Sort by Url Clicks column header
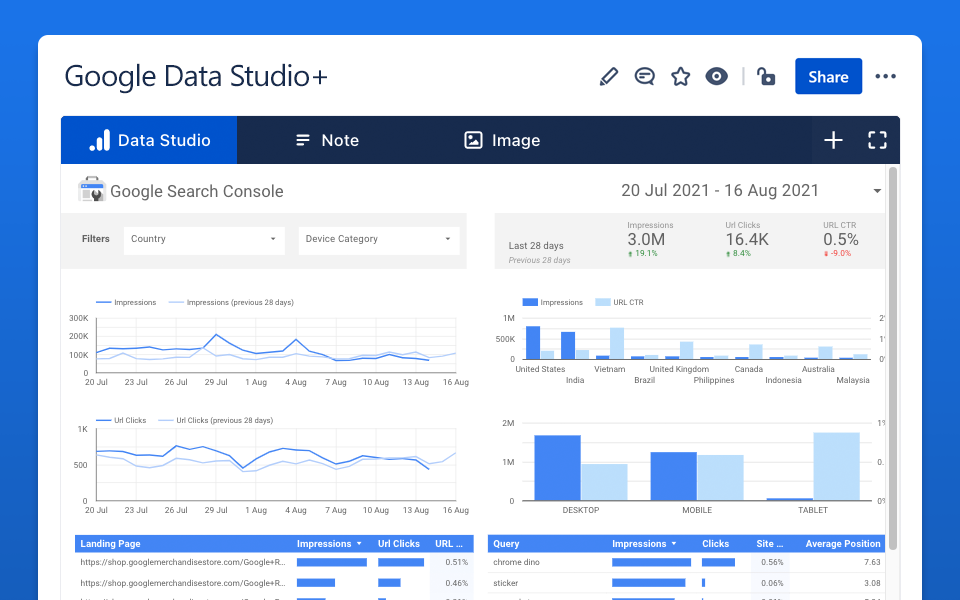Screen dimensions: 960x600 399,544
